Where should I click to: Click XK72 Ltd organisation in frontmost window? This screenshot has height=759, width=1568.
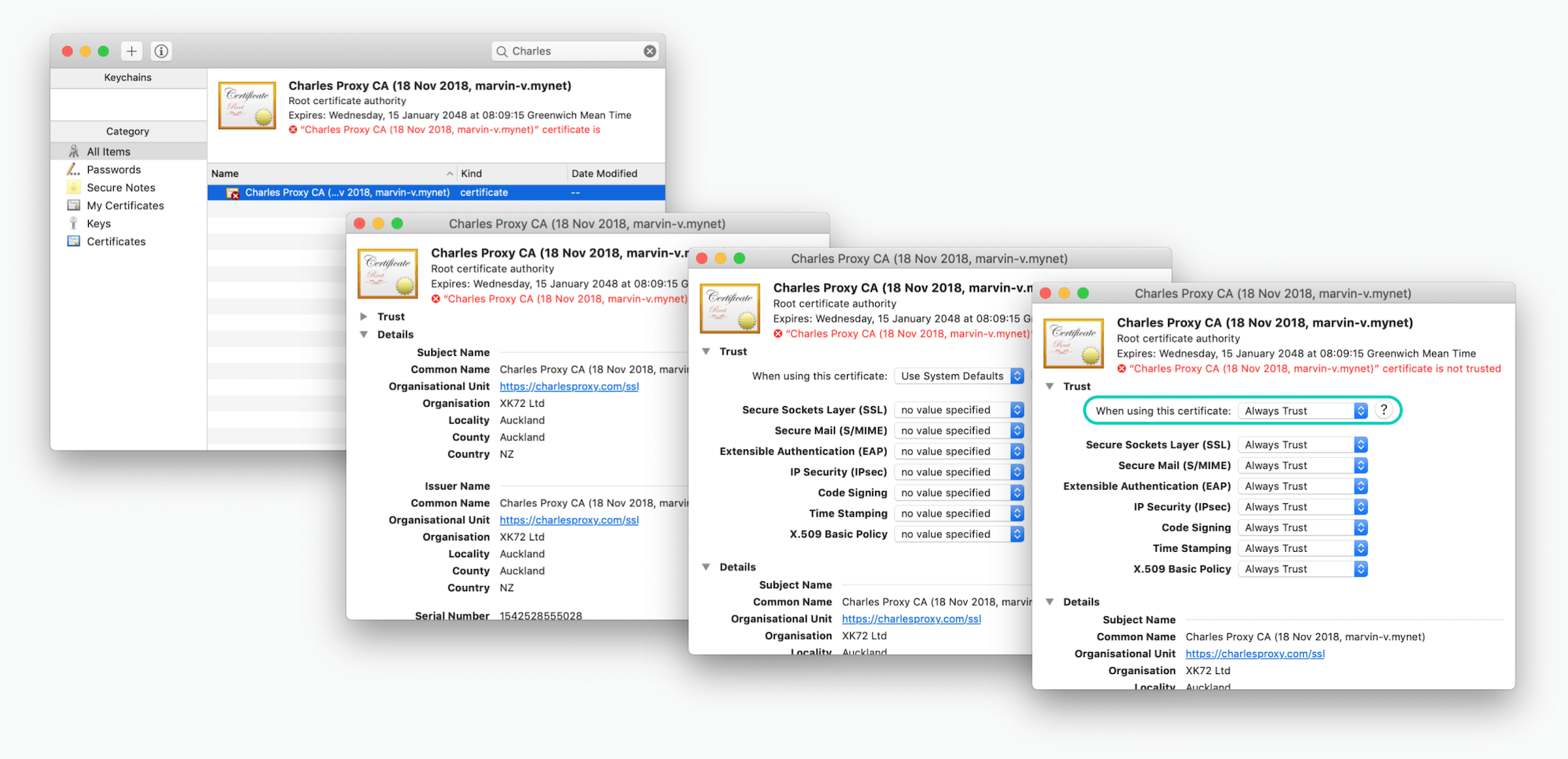1207,670
